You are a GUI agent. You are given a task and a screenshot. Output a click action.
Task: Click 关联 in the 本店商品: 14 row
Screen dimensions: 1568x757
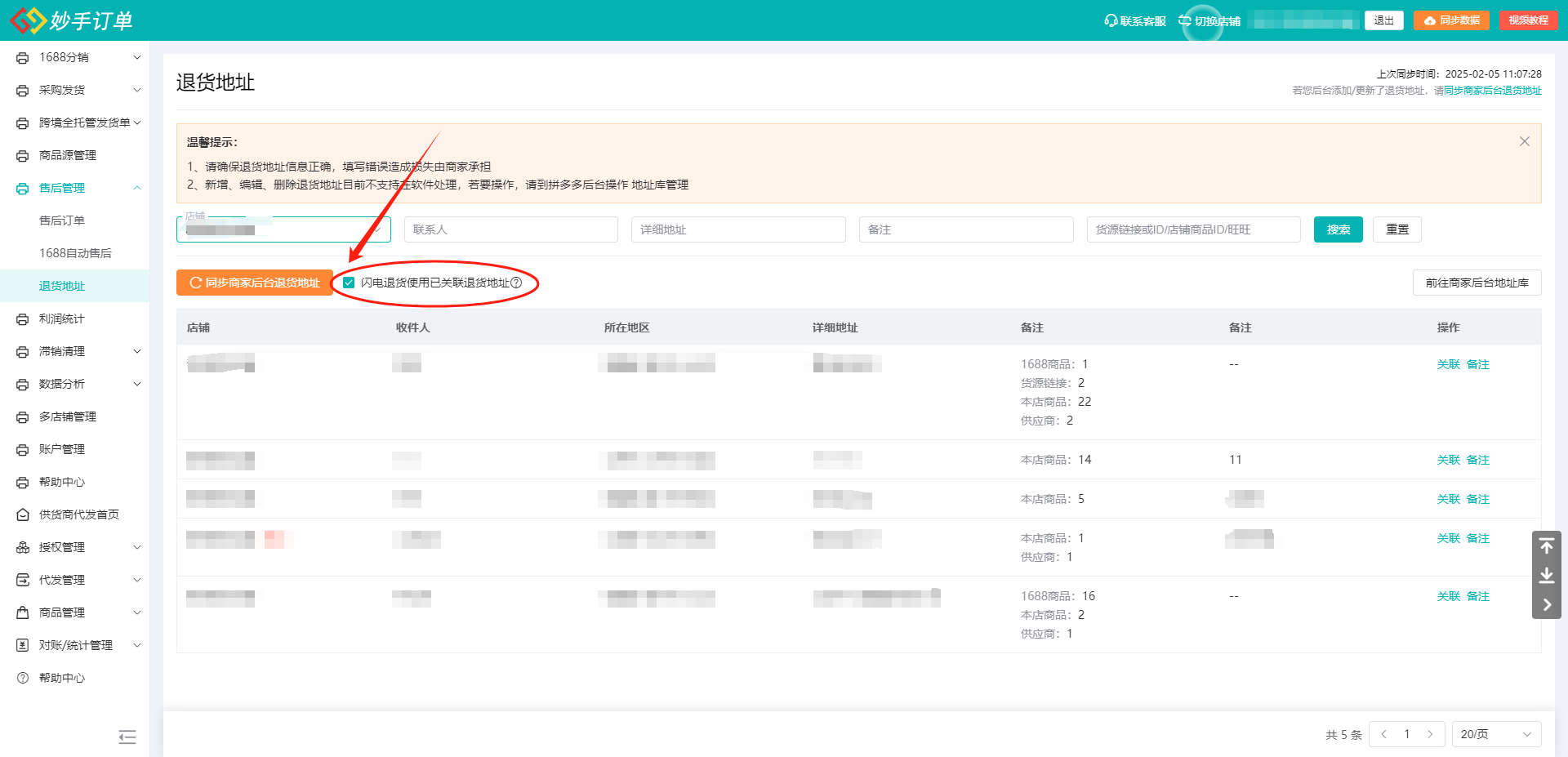pyautogui.click(x=1449, y=460)
